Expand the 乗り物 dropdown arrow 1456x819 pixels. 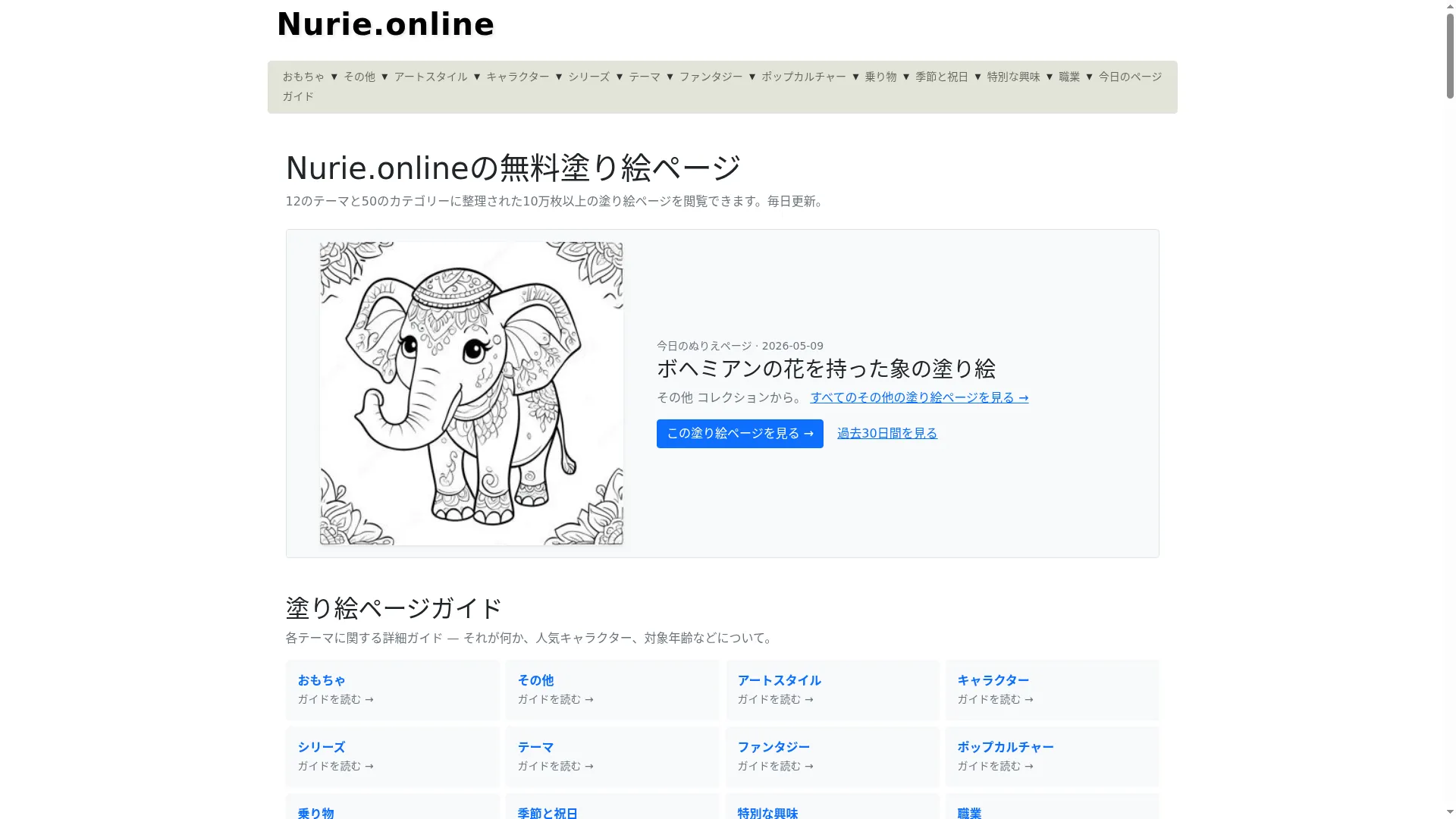tap(905, 77)
